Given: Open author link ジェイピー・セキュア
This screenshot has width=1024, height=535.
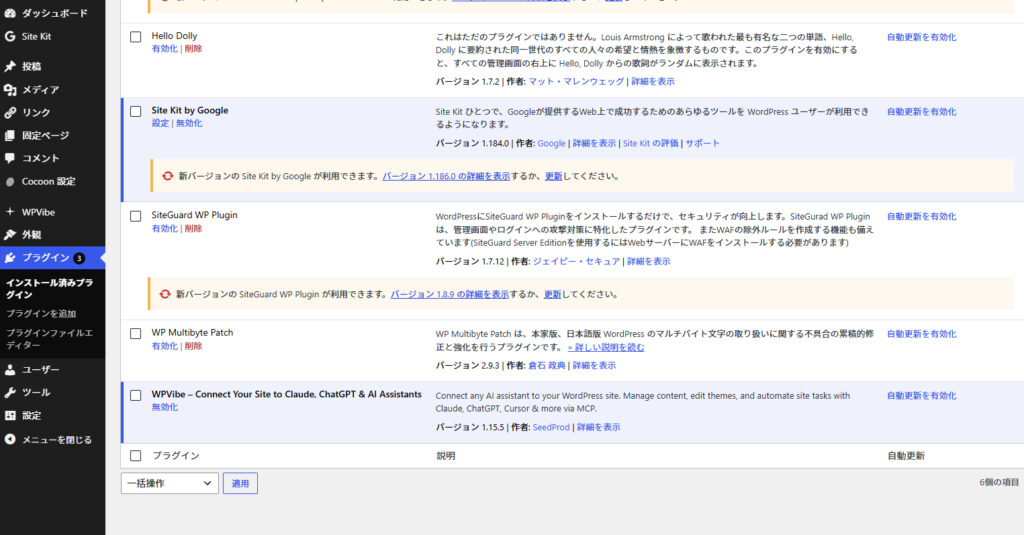Looking at the screenshot, I should 576,261.
